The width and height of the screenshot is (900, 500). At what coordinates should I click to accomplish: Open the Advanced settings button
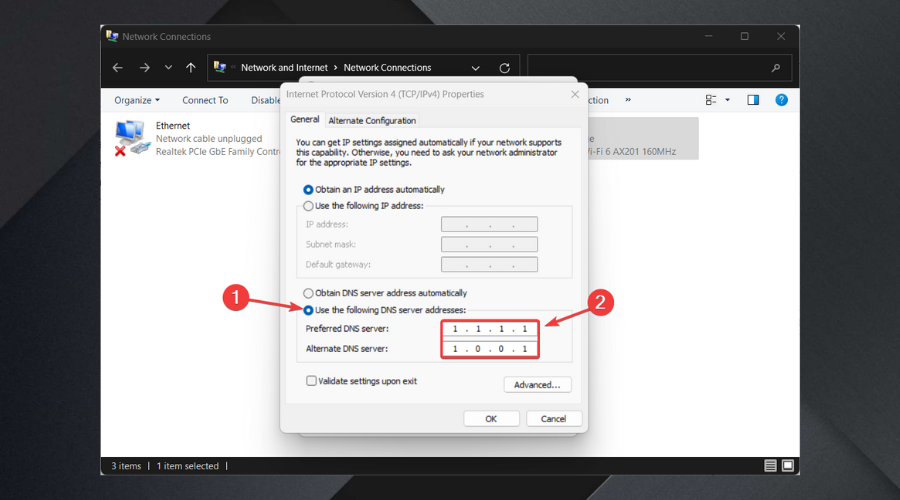537,385
